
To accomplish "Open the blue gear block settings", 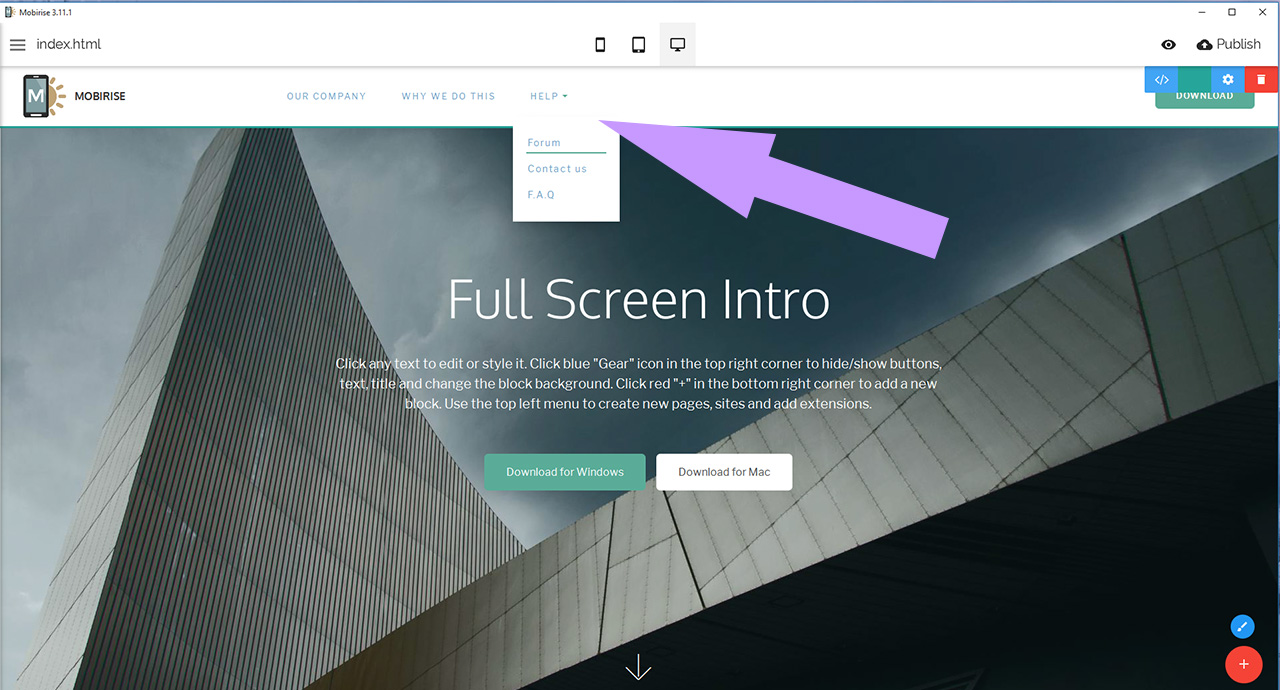I will click(x=1227, y=79).
